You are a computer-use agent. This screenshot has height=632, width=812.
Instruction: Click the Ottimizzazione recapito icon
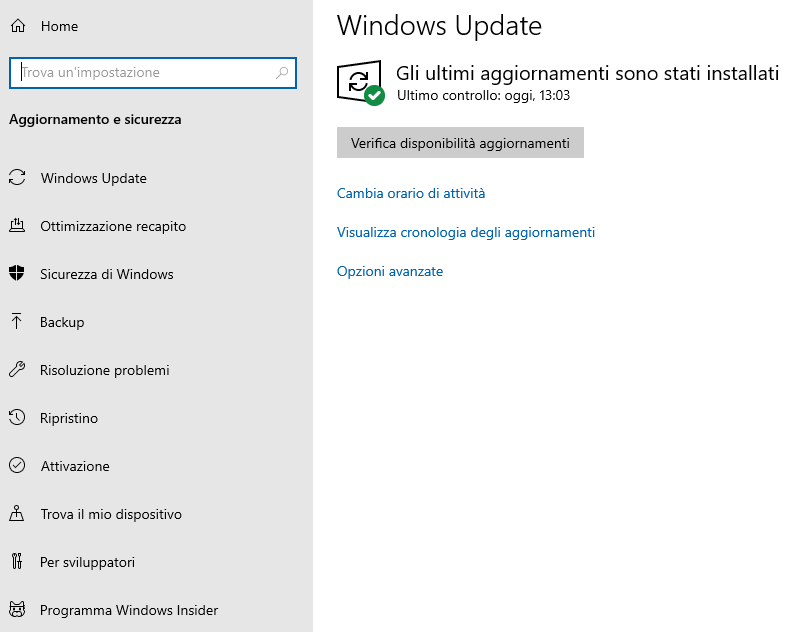coord(17,226)
